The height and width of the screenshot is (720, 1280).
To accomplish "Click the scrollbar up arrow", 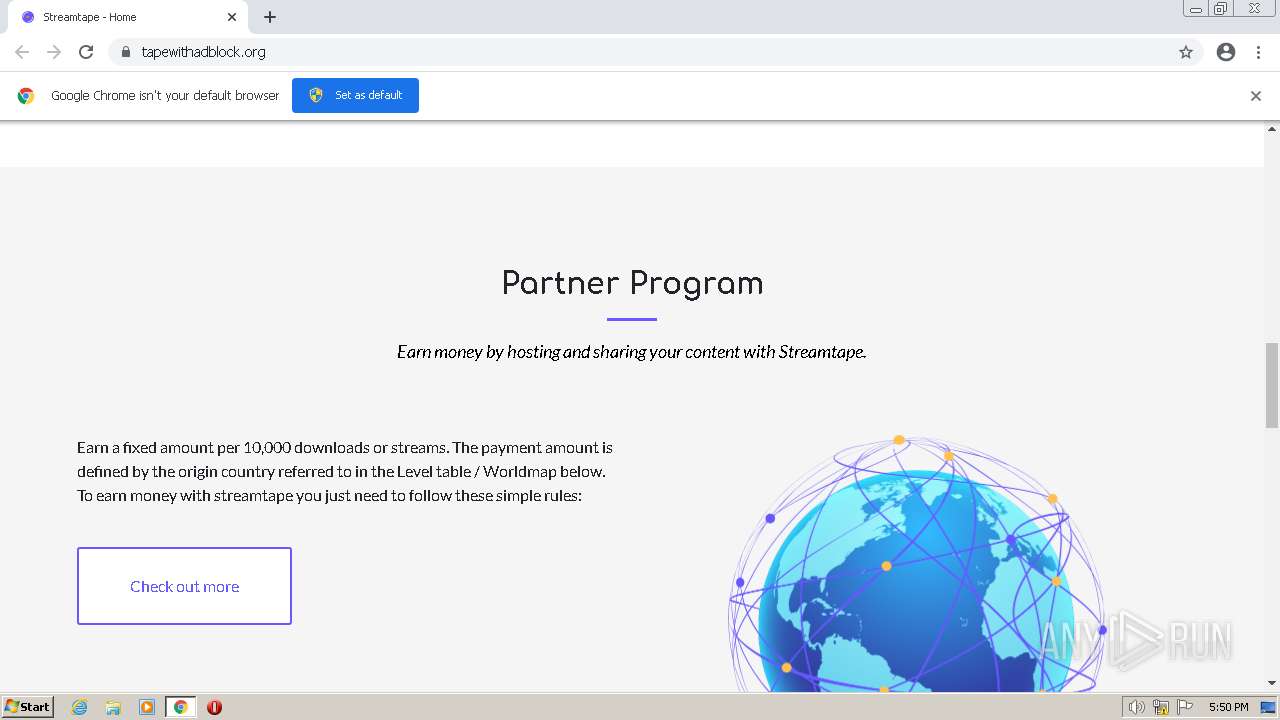I will point(1272,129).
